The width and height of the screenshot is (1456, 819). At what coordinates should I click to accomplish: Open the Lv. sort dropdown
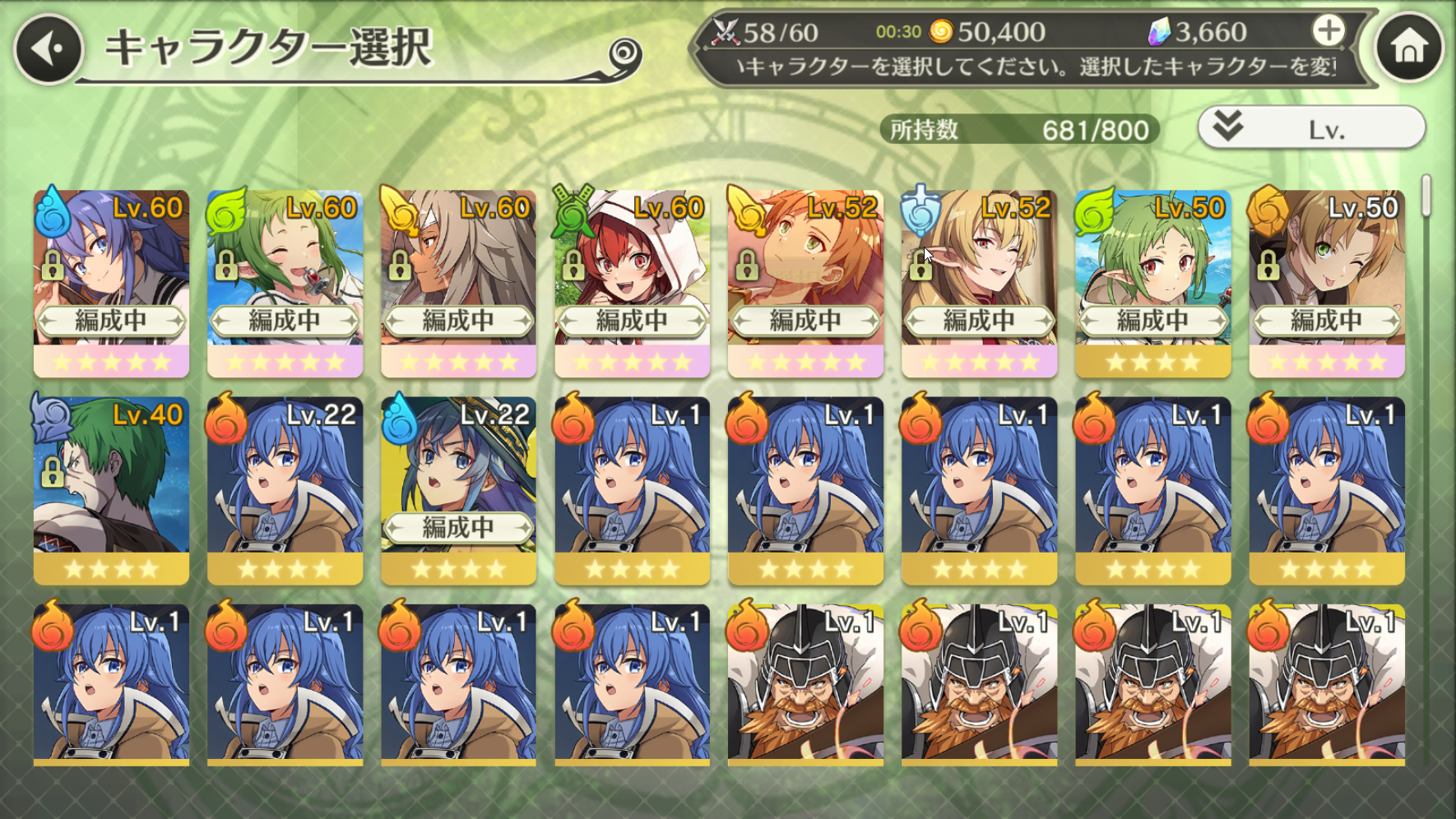pos(1311,128)
